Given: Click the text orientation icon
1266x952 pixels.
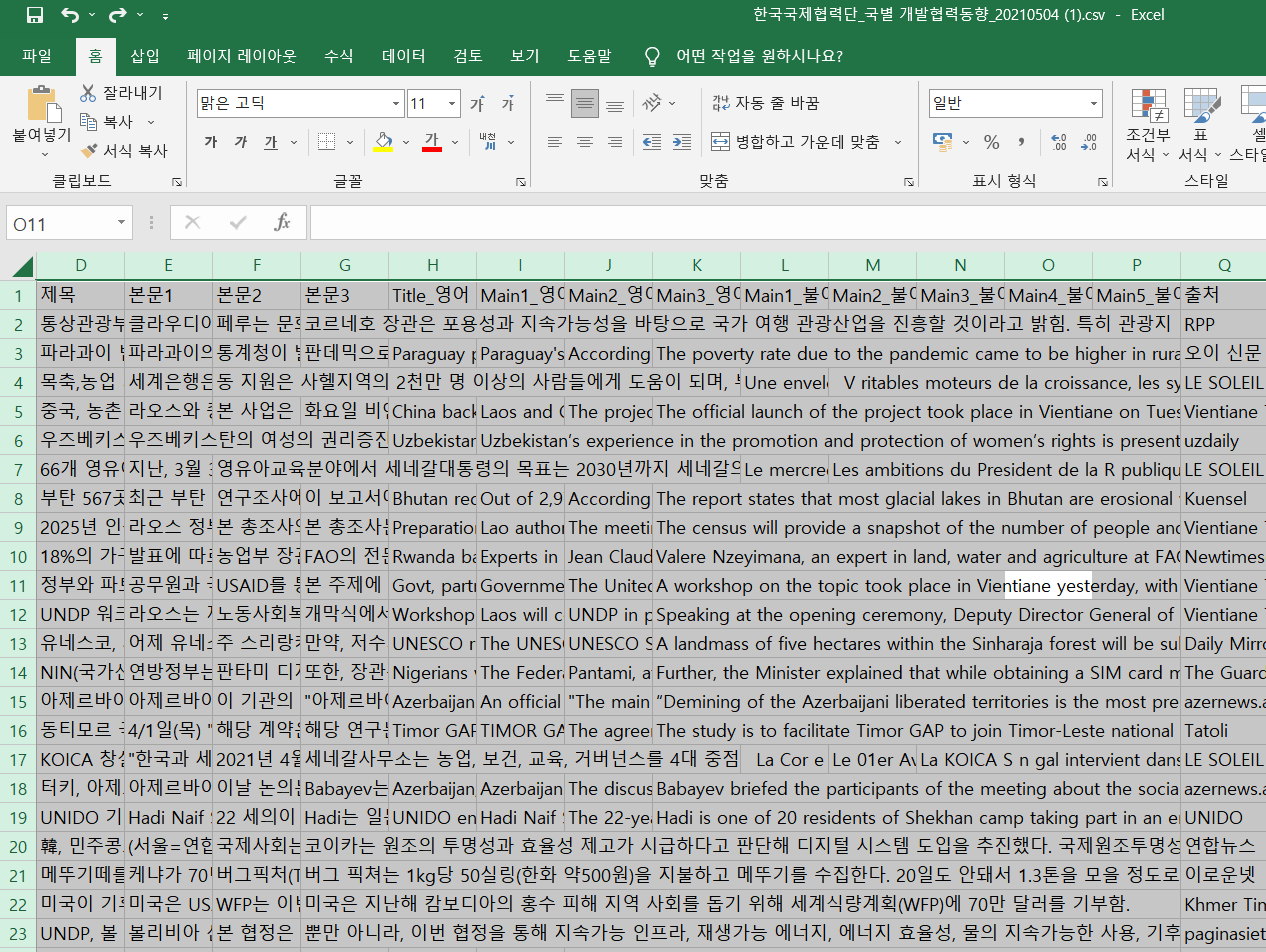Looking at the screenshot, I should pyautogui.click(x=652, y=103).
